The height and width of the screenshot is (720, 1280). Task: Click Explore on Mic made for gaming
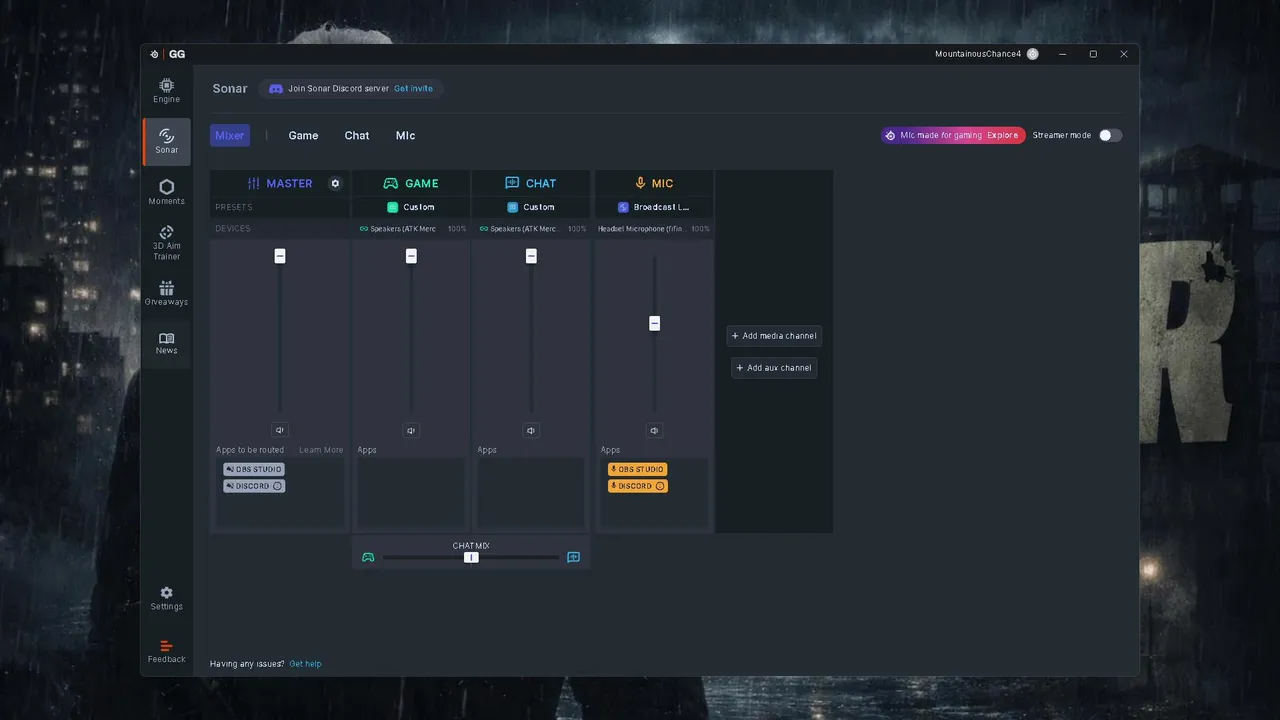click(1002, 135)
